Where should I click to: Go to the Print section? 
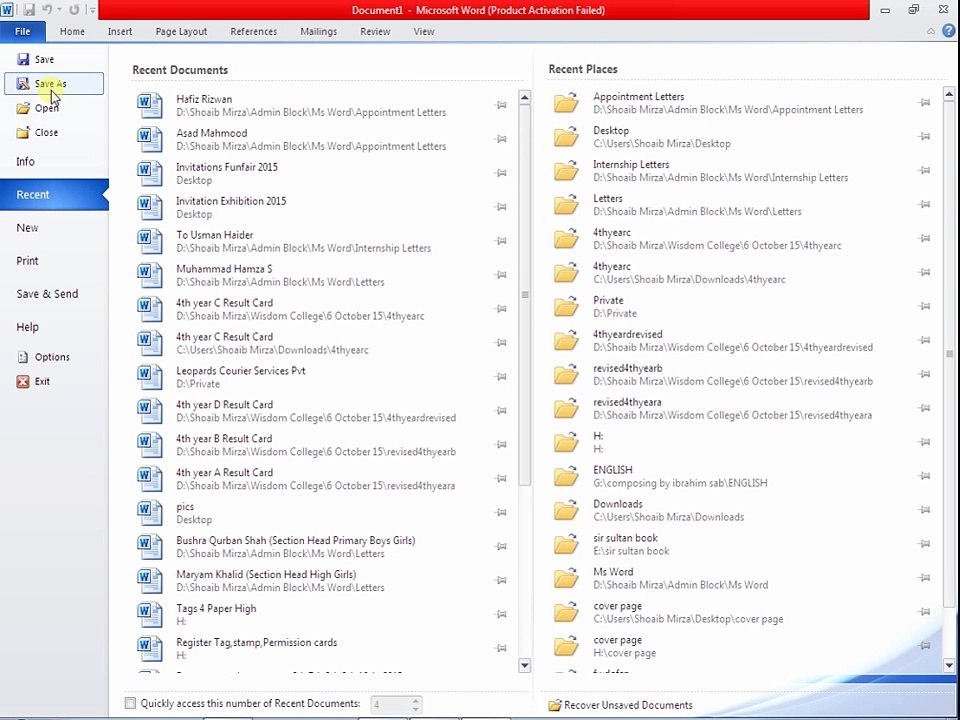27,261
